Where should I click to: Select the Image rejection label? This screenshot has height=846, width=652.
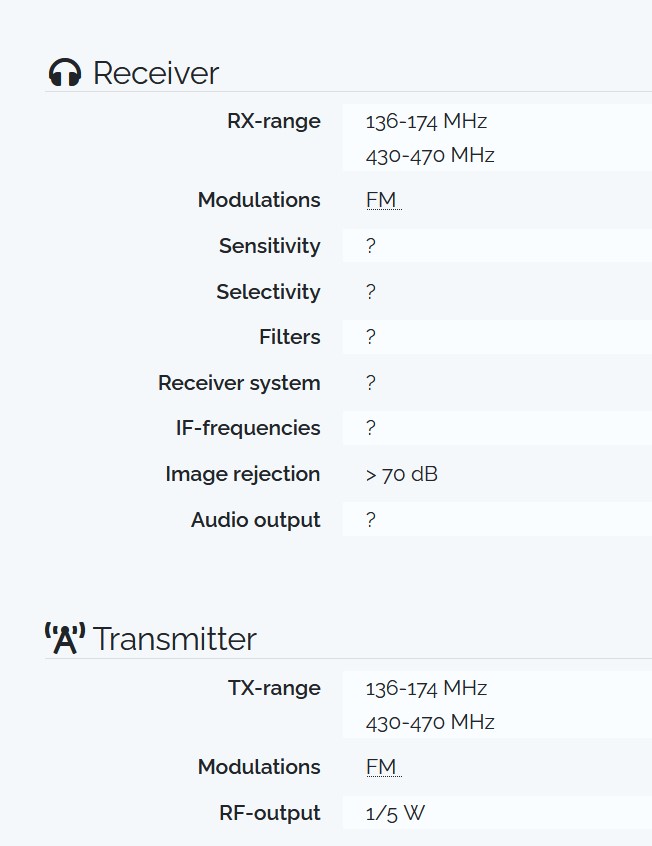pos(243,474)
